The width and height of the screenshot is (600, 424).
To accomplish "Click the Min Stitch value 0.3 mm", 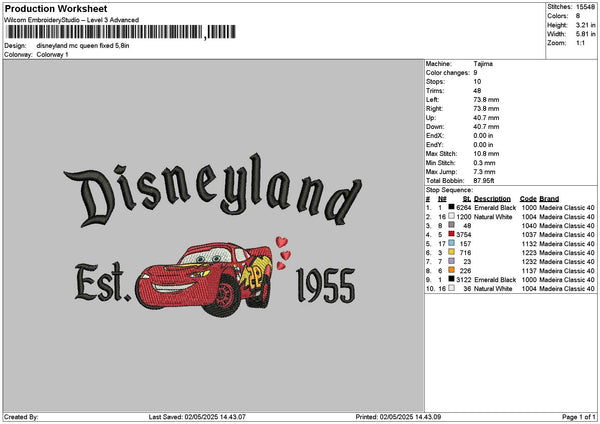I will pos(484,163).
